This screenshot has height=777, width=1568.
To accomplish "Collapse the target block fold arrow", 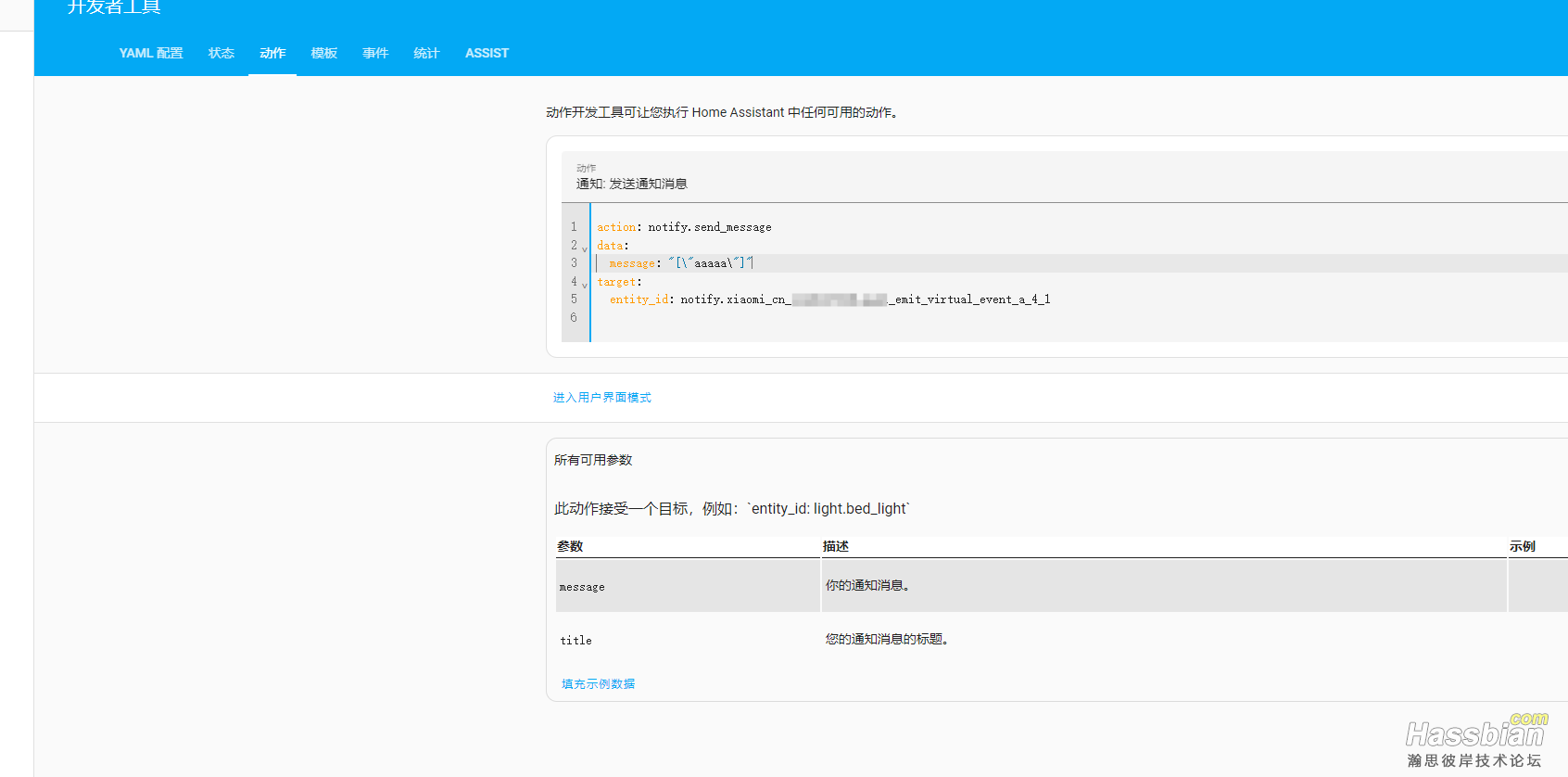I will 585,284.
